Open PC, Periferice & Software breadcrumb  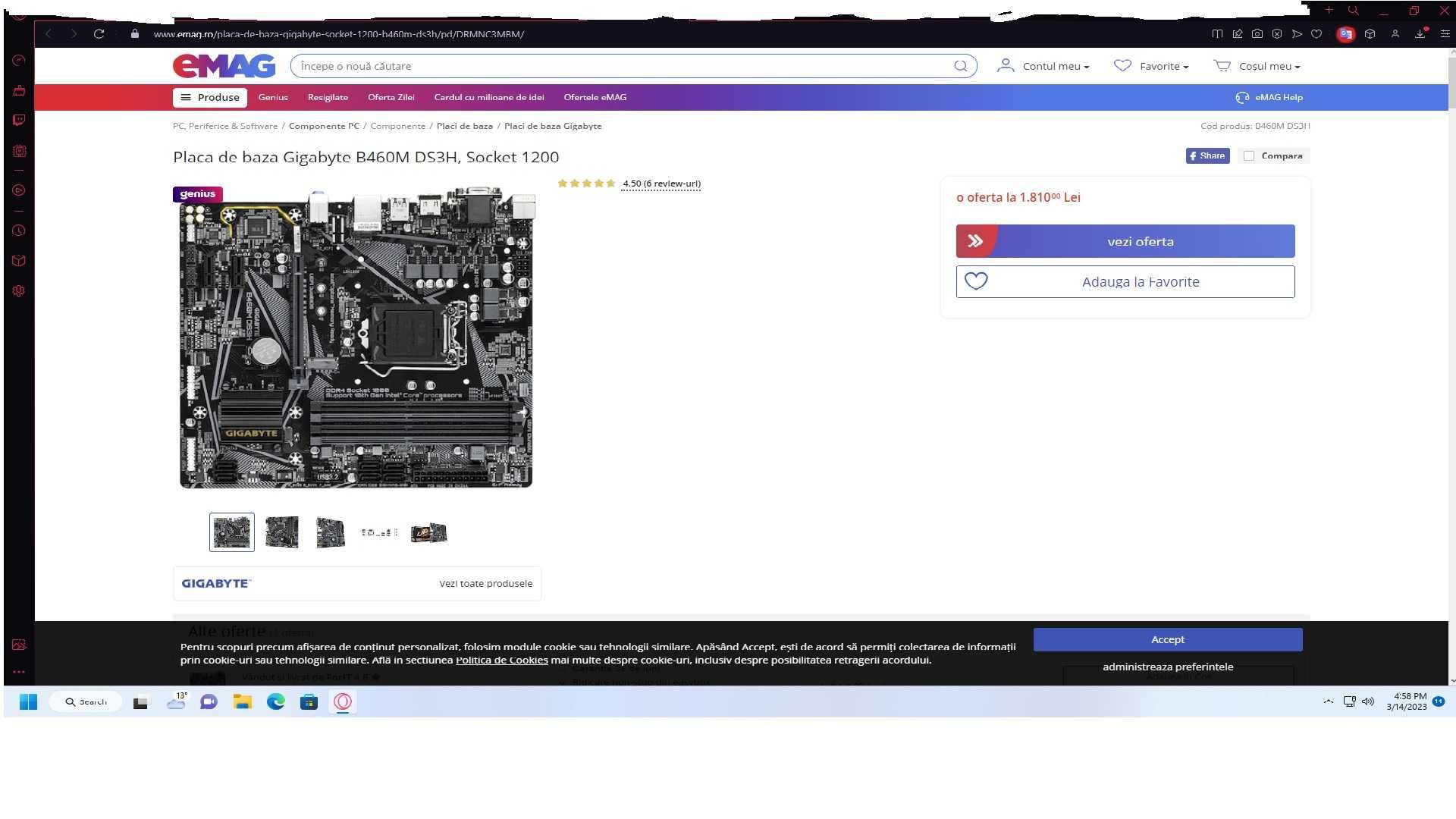click(225, 126)
